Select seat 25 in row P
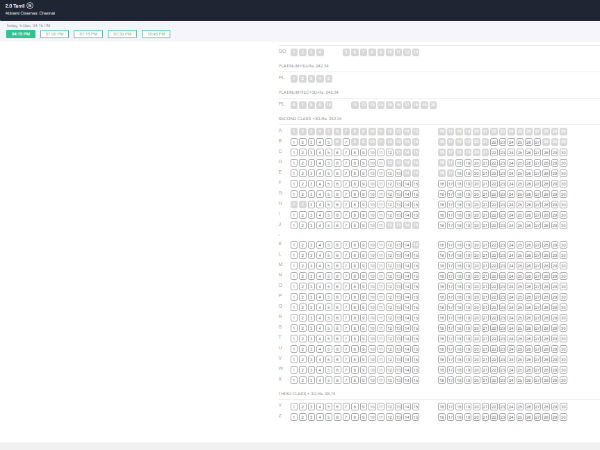The height and width of the screenshot is (450, 600). click(x=520, y=297)
